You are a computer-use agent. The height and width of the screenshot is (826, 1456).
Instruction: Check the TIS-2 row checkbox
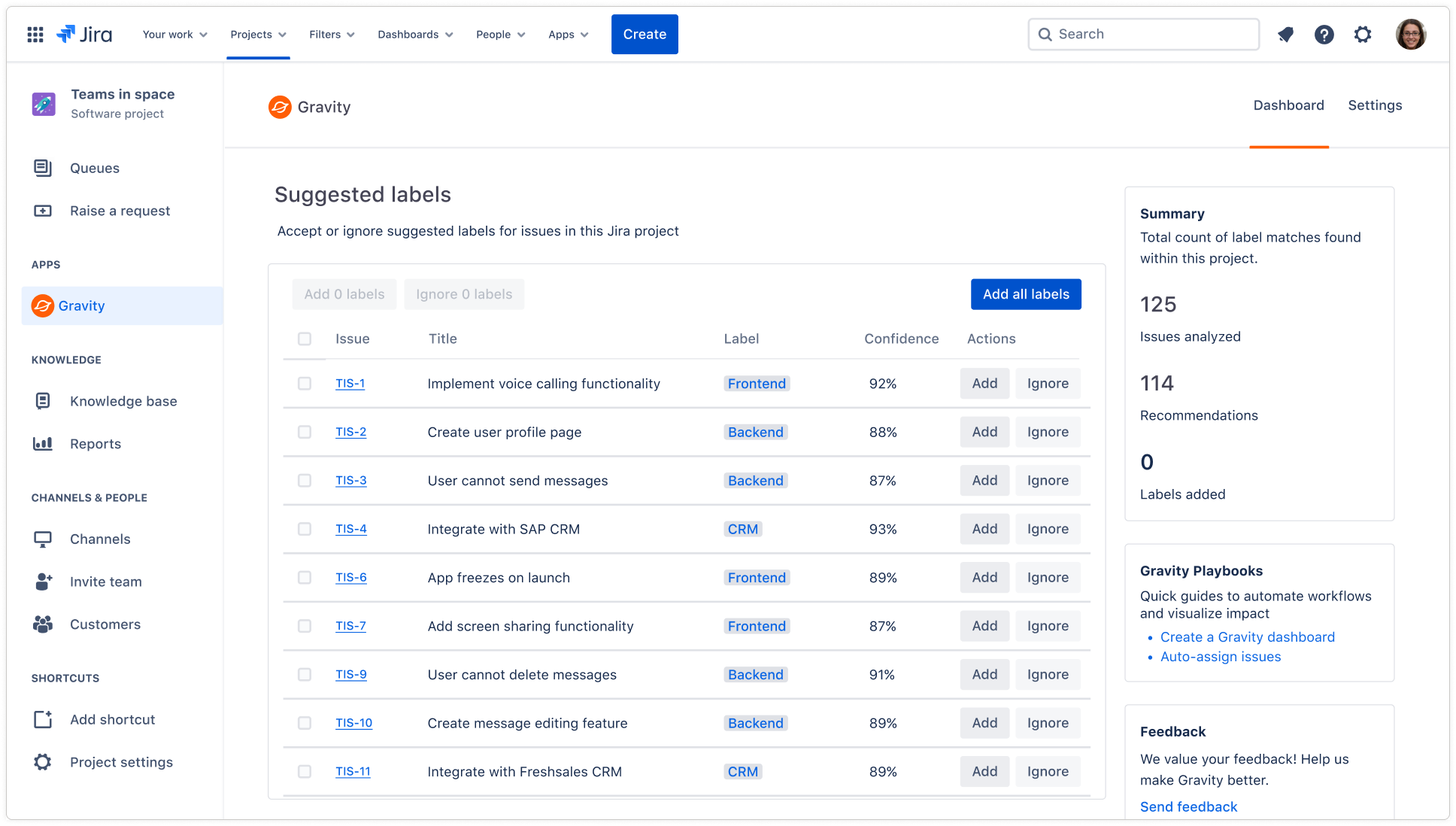[x=305, y=432]
